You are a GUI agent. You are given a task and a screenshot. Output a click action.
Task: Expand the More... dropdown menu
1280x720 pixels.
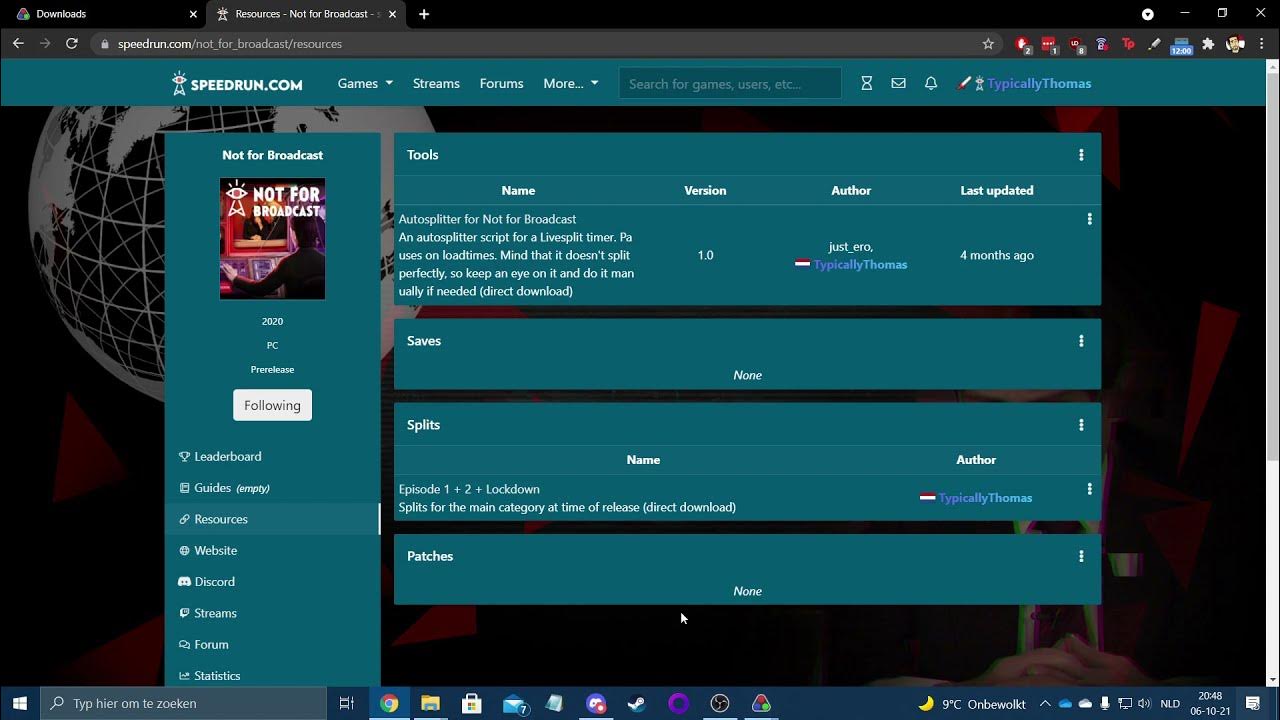click(571, 84)
